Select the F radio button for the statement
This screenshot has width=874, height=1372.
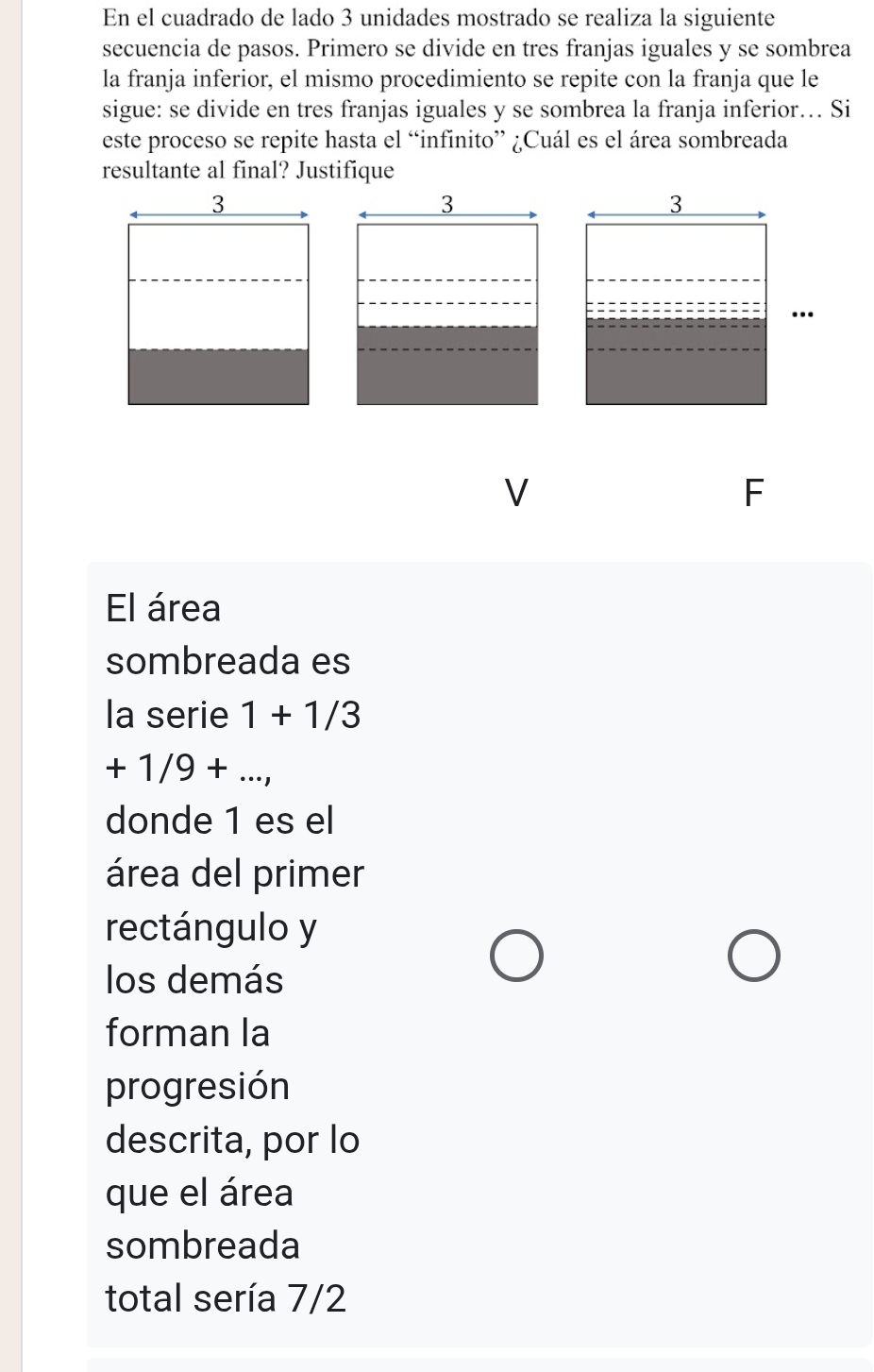point(754,955)
